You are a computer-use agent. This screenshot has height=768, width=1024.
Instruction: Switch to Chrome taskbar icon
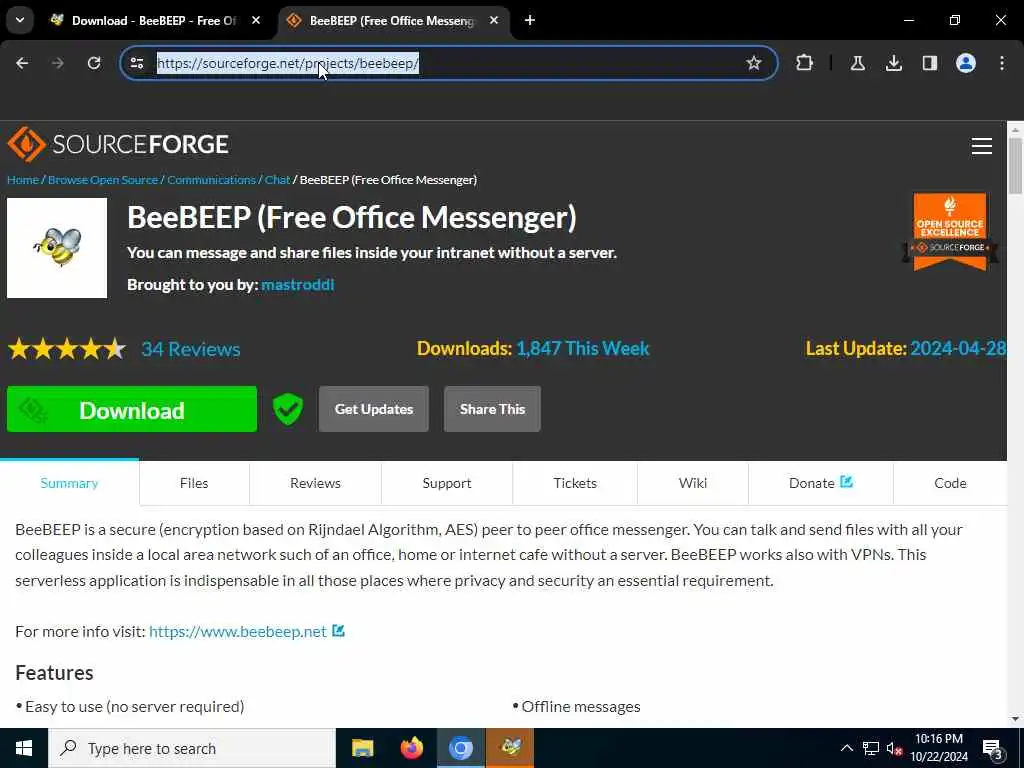tap(460, 748)
